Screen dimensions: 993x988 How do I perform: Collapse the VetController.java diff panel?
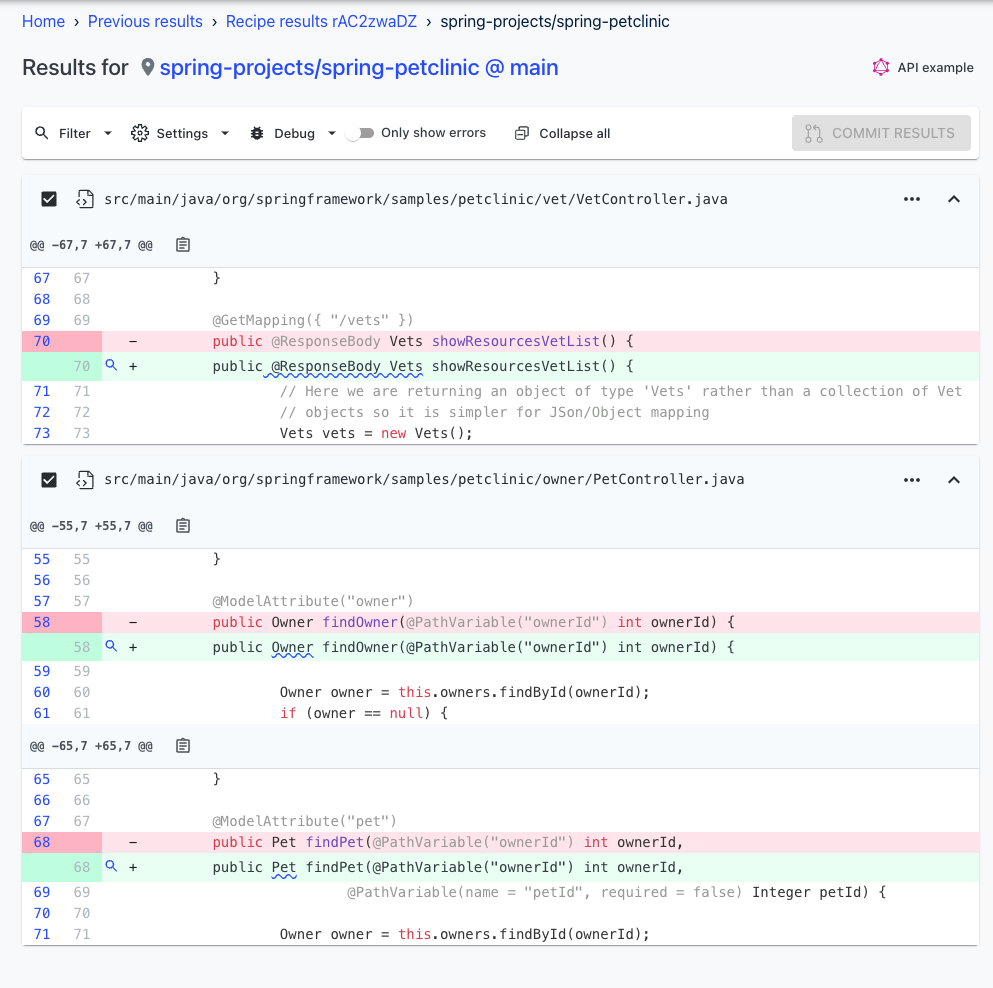953,199
